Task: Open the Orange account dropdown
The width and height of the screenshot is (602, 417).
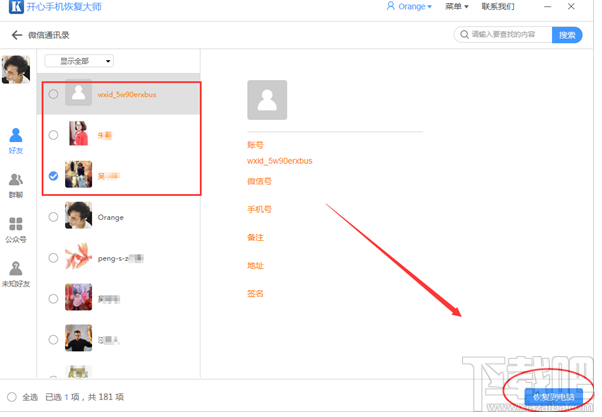Action: pyautogui.click(x=415, y=7)
